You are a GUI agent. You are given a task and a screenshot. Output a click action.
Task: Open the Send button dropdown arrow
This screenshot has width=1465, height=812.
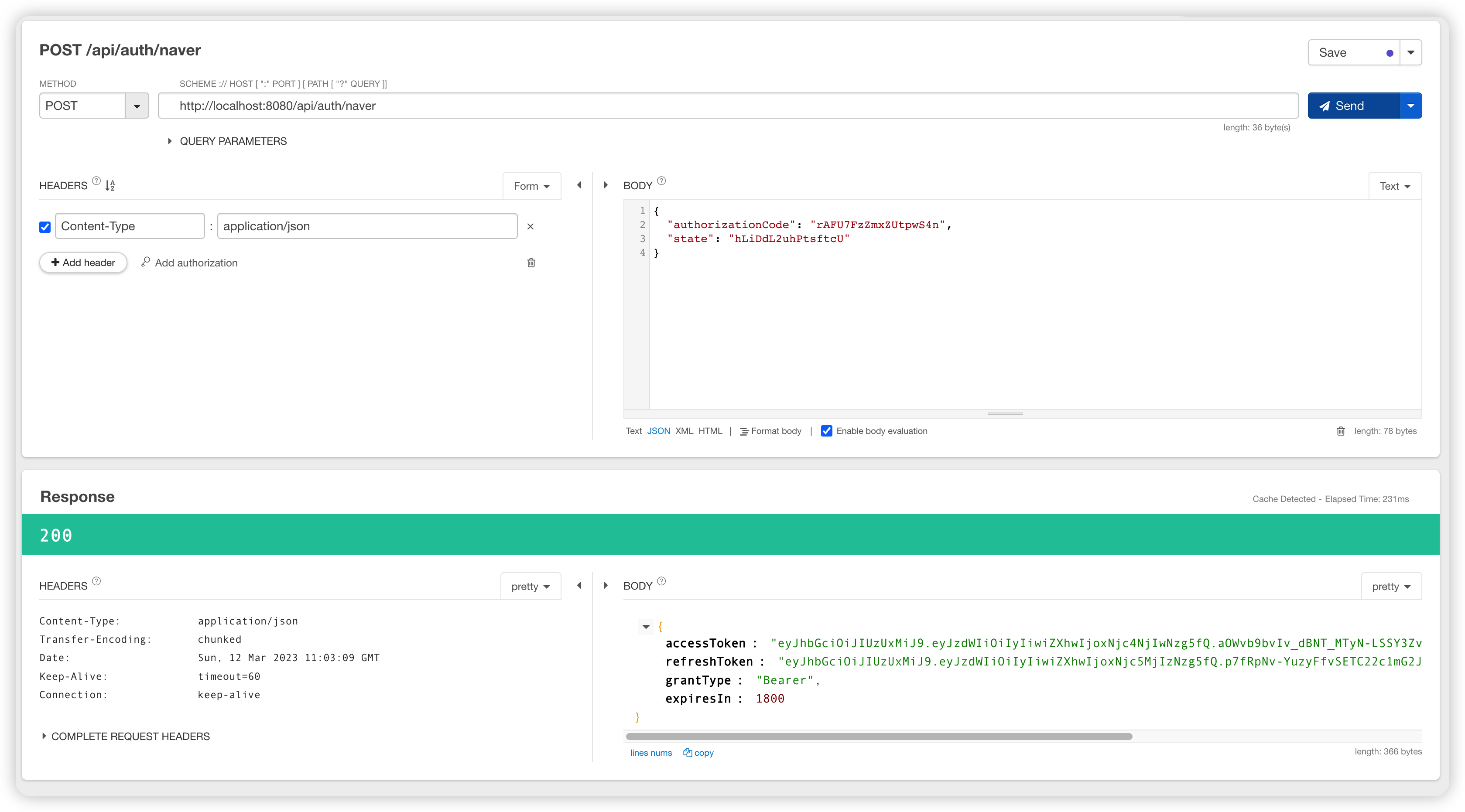click(1410, 106)
